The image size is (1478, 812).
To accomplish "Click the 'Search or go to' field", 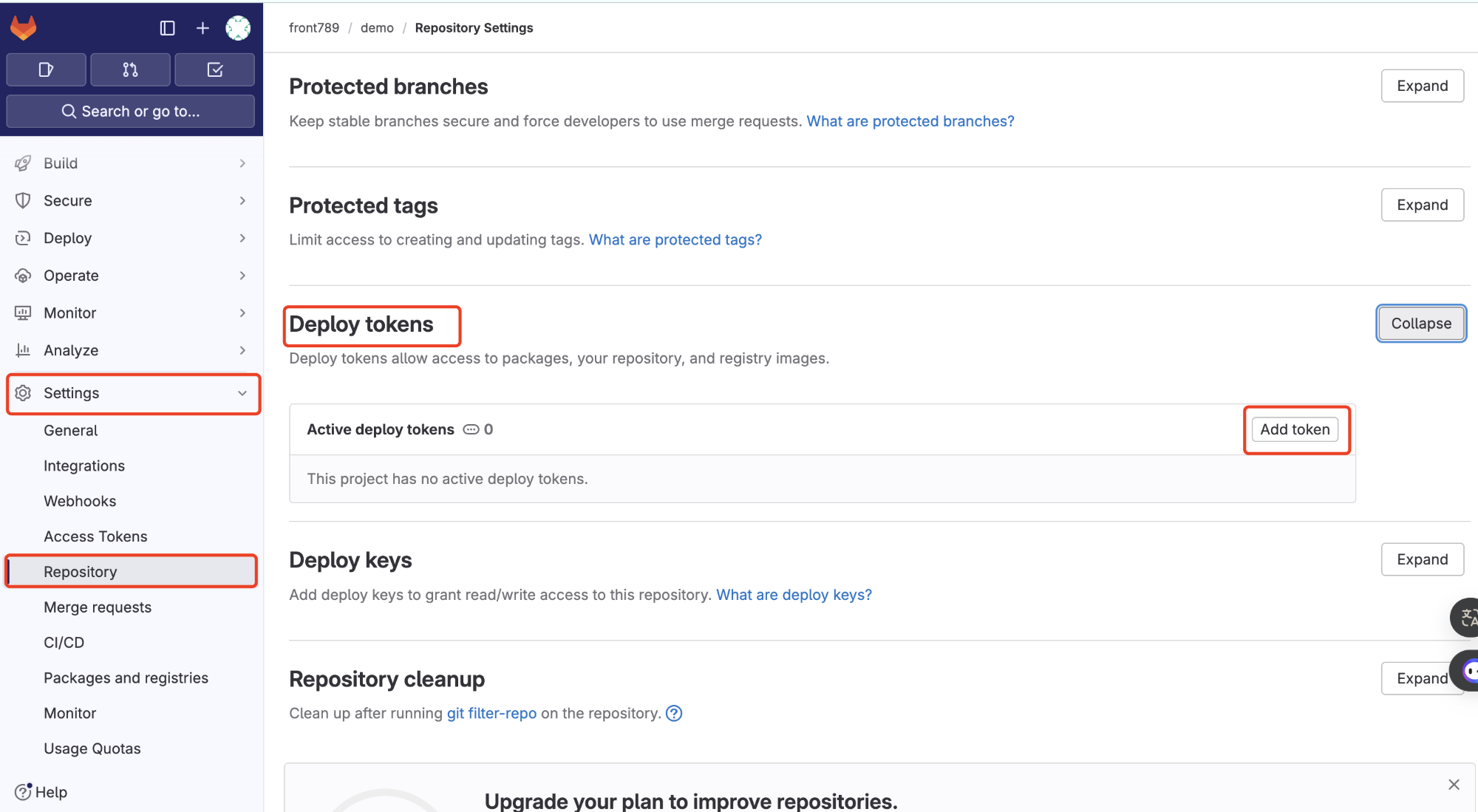I will point(130,111).
